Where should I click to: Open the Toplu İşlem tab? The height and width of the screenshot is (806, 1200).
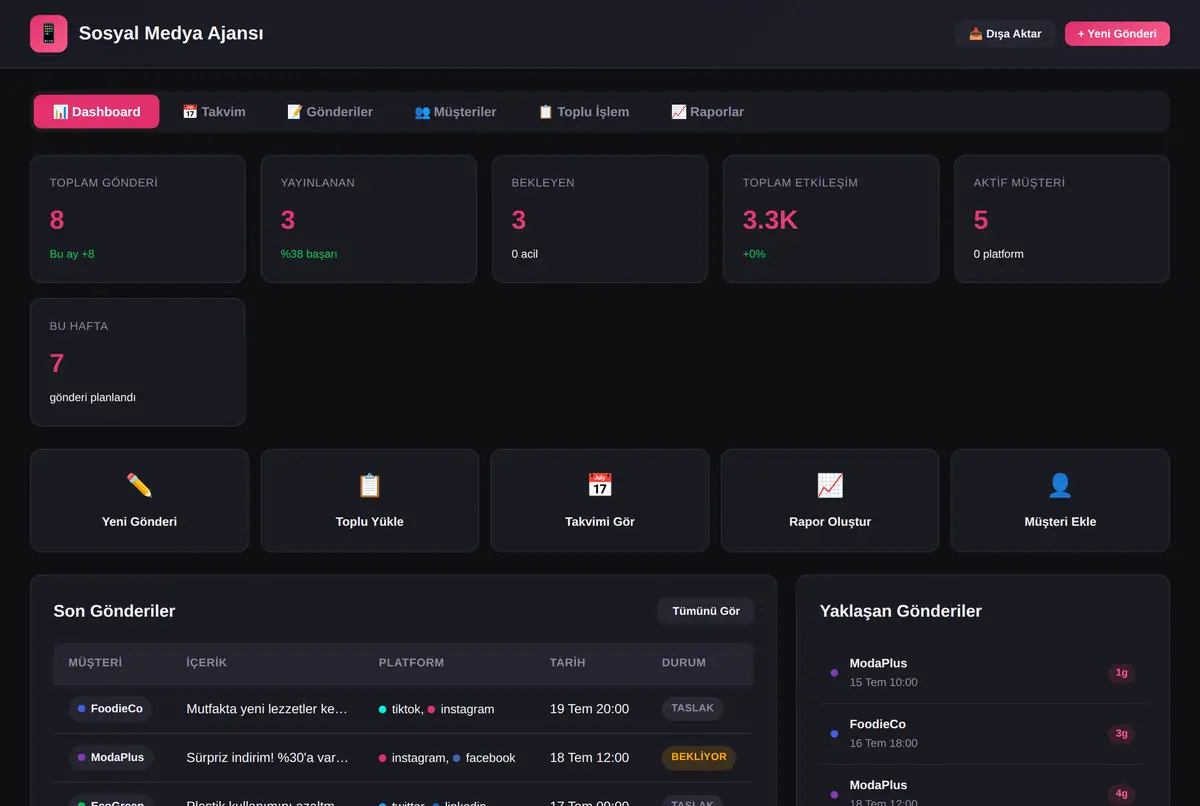(584, 112)
